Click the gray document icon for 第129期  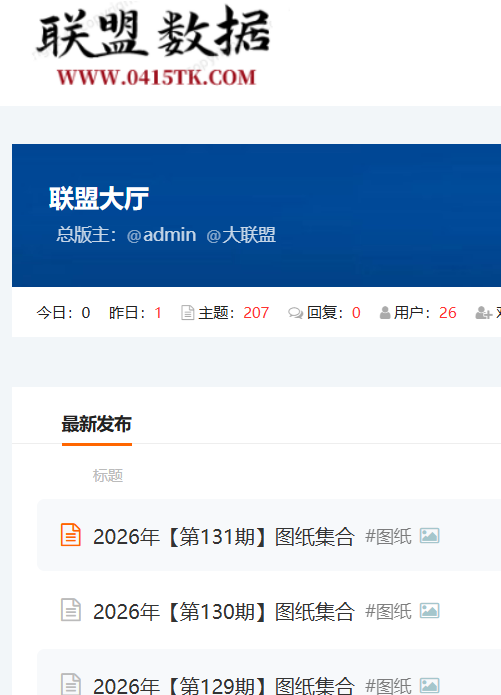click(71, 684)
